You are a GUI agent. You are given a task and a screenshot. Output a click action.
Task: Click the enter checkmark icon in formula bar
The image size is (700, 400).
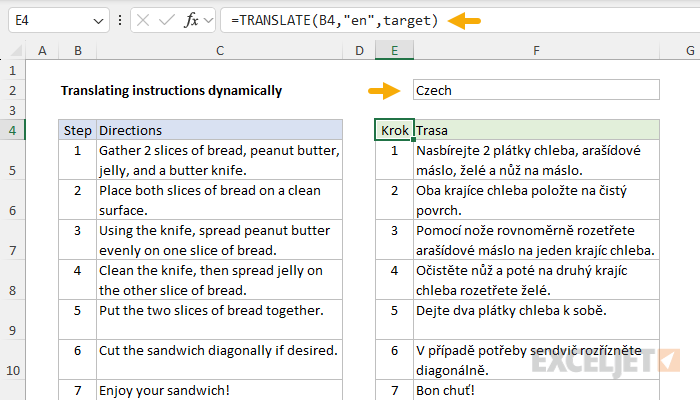[x=167, y=21]
